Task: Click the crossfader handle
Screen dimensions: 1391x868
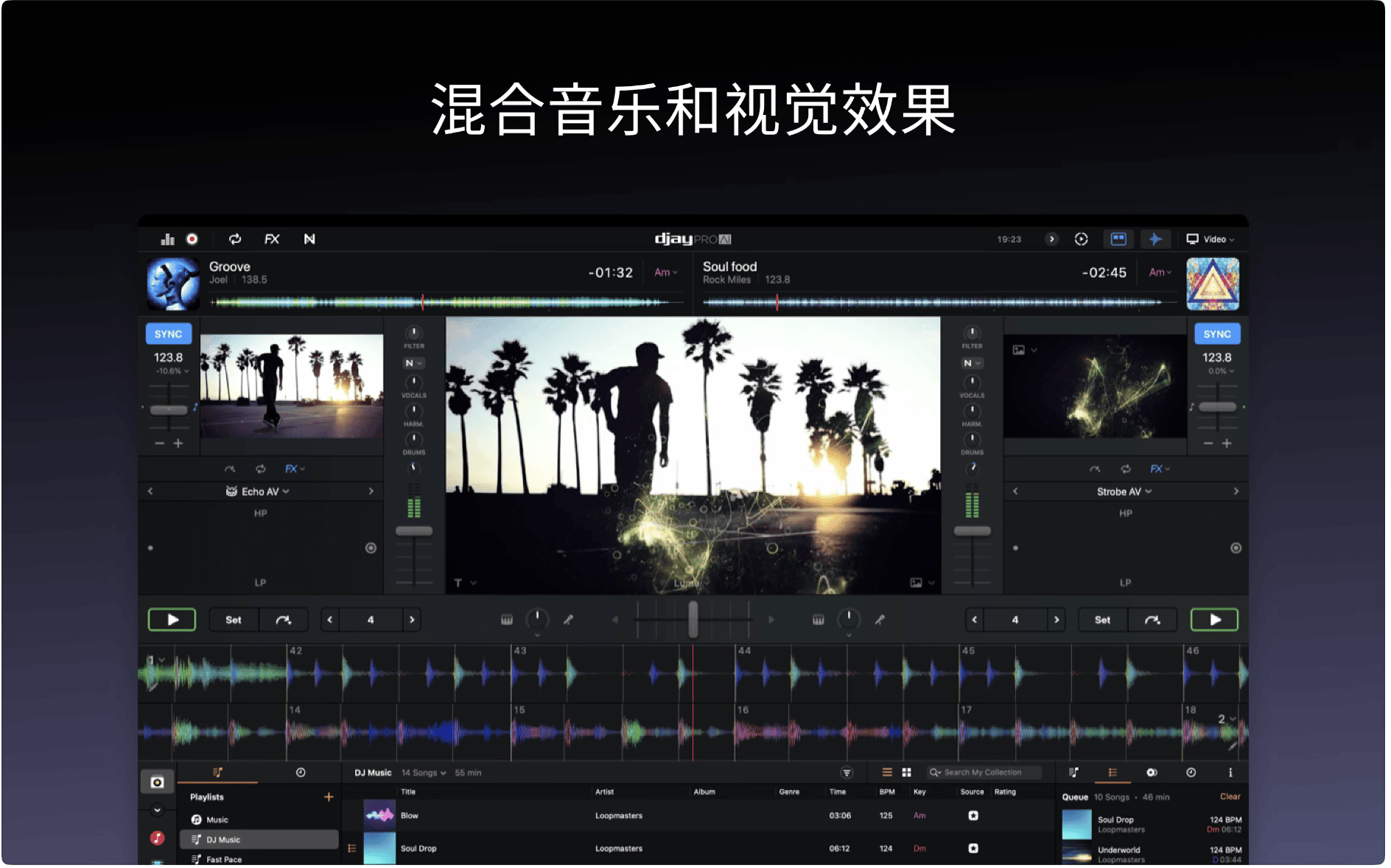Action: tap(693, 620)
